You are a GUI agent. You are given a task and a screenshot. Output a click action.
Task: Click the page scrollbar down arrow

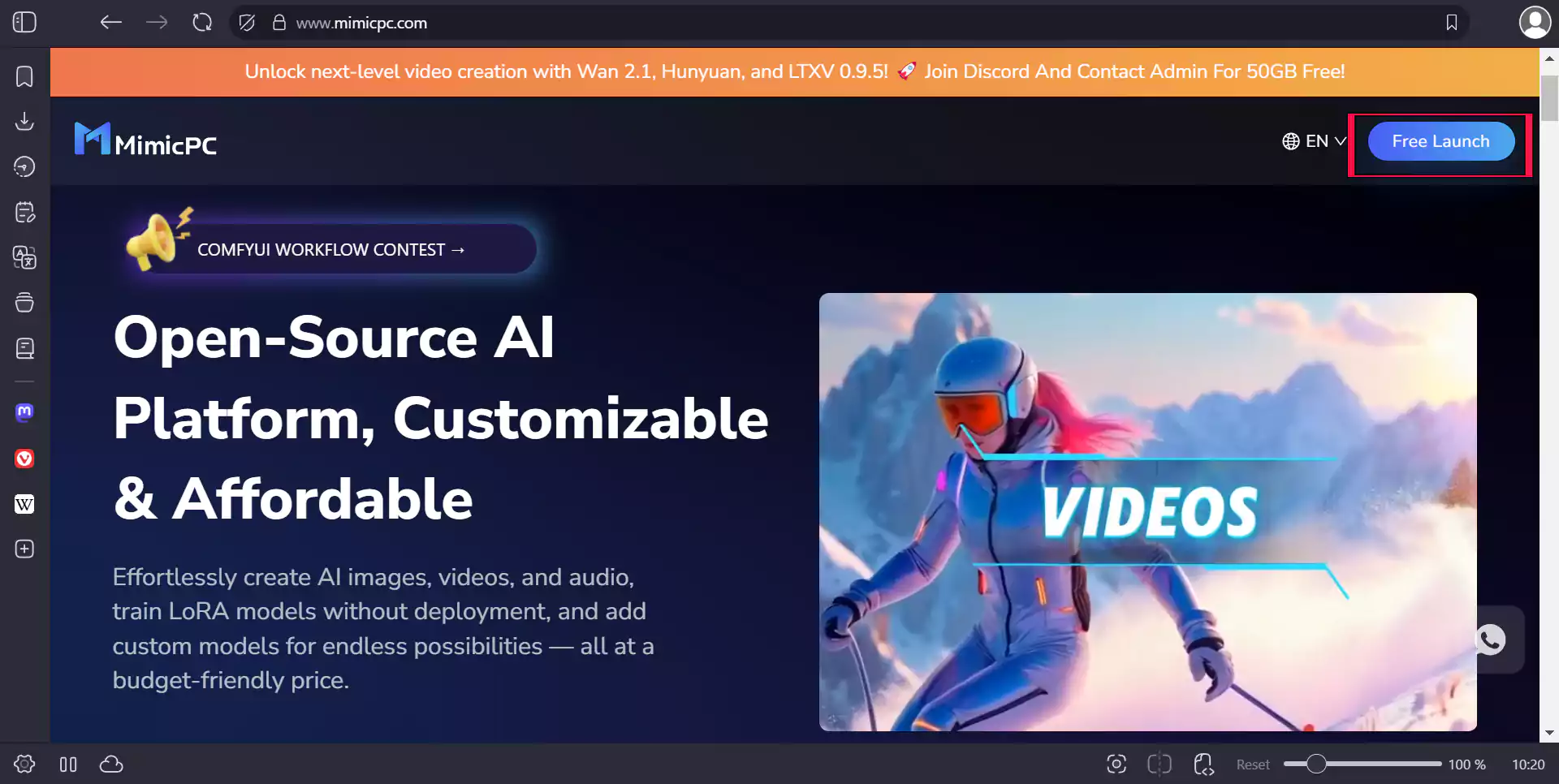(x=1549, y=733)
